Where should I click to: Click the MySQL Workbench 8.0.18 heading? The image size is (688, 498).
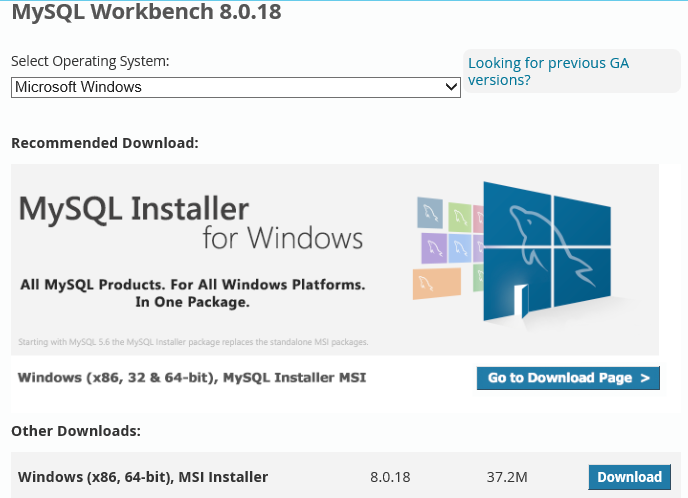tap(146, 12)
